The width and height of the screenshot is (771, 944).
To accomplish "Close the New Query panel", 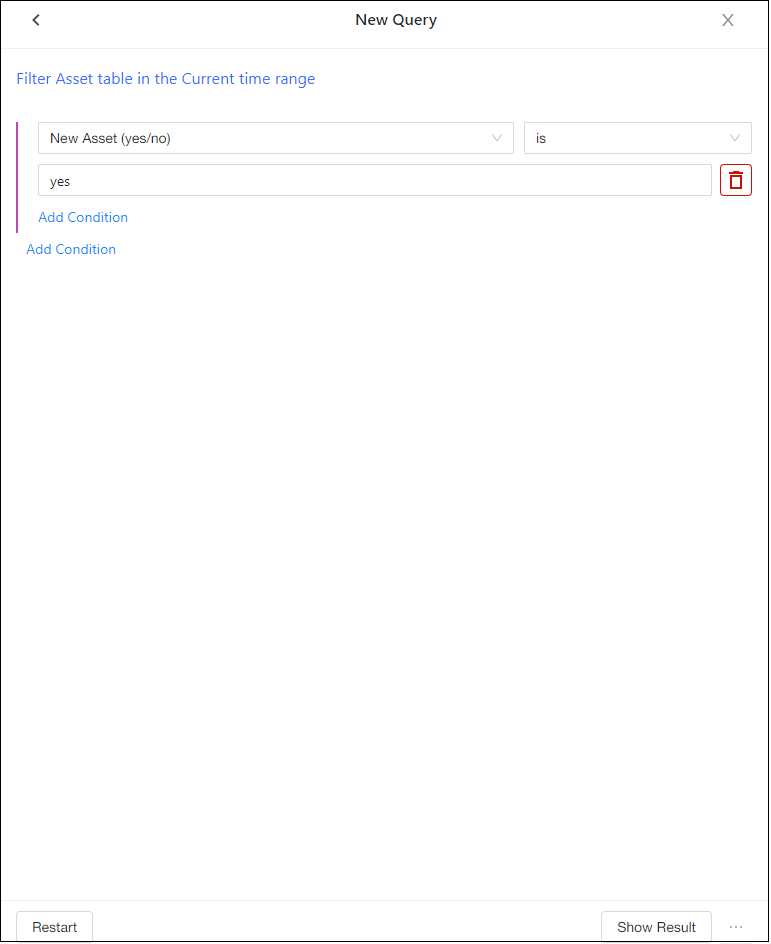I will [728, 20].
